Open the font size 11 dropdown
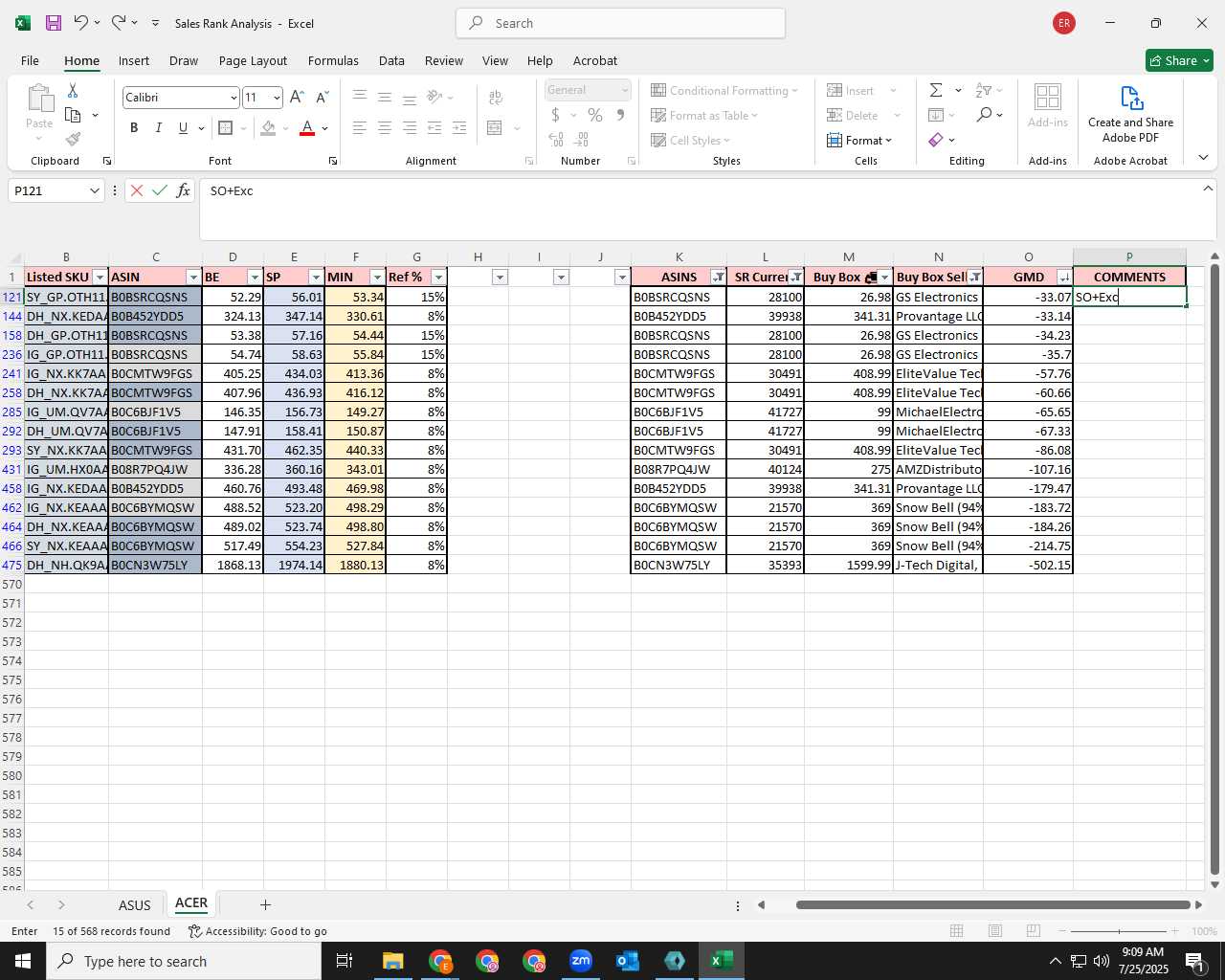Viewport: 1225px width, 980px height. [x=277, y=98]
